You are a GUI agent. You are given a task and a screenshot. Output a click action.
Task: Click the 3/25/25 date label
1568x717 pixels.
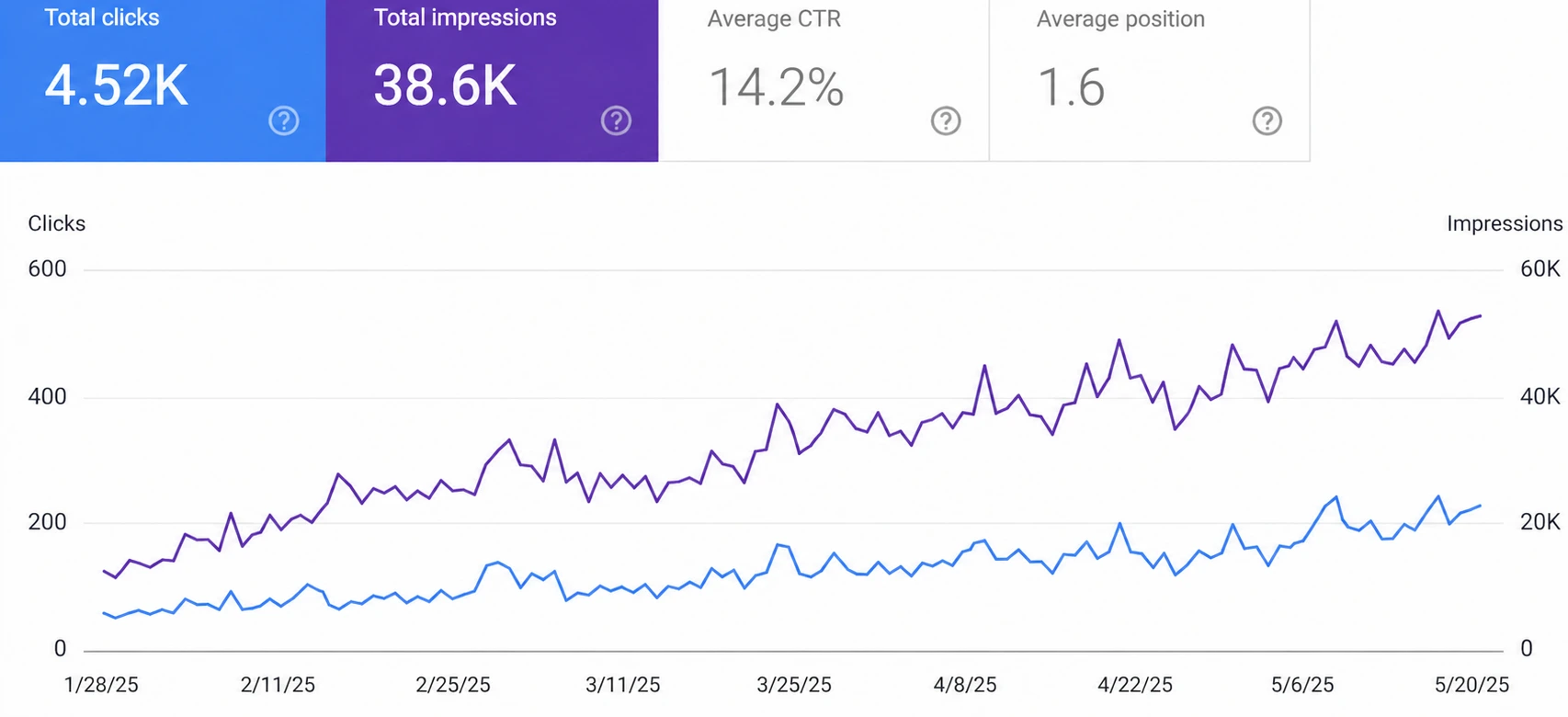[794, 685]
